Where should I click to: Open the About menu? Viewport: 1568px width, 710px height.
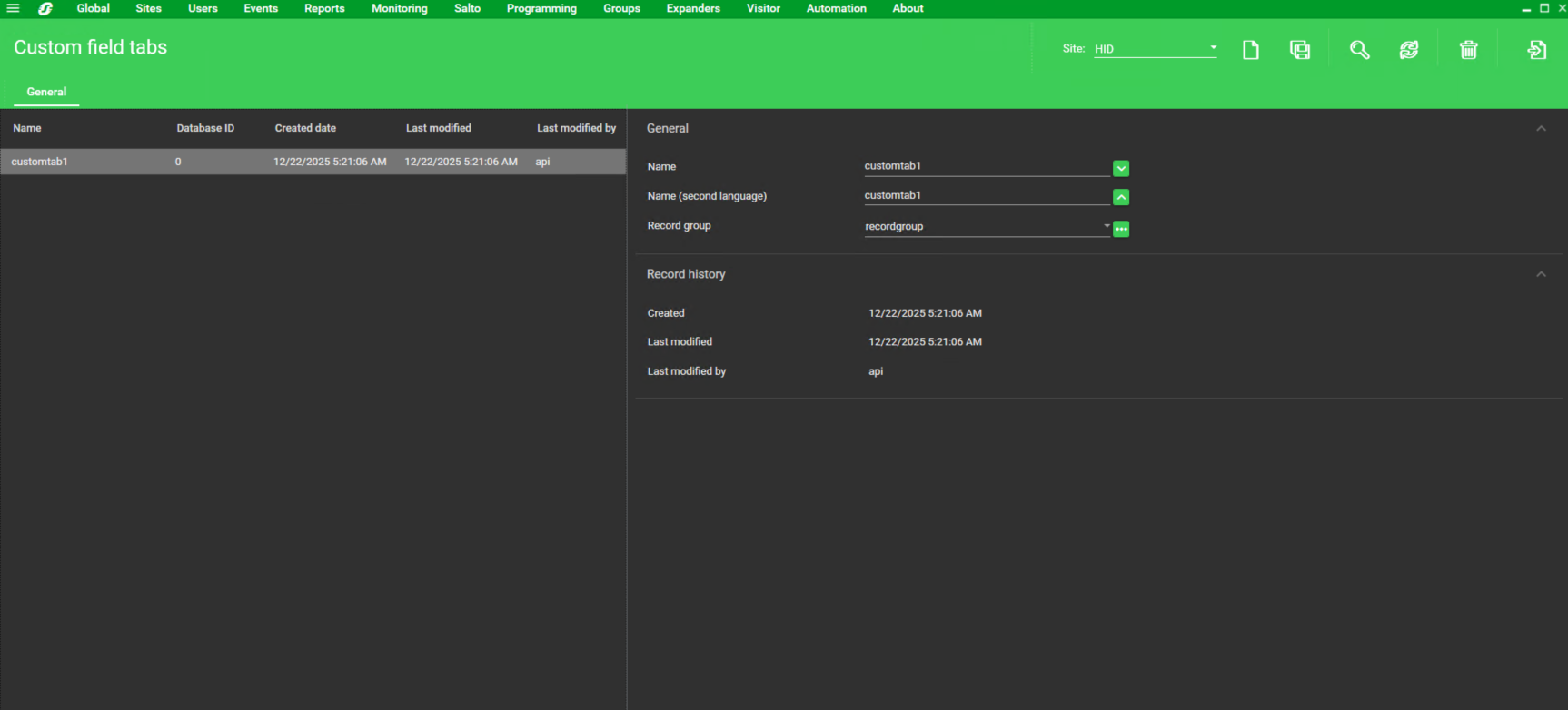point(908,8)
